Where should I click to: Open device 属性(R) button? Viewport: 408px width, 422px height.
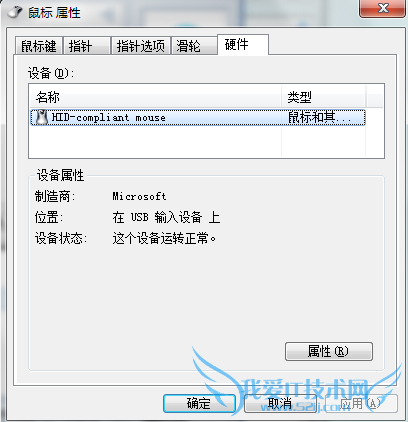coord(329,351)
